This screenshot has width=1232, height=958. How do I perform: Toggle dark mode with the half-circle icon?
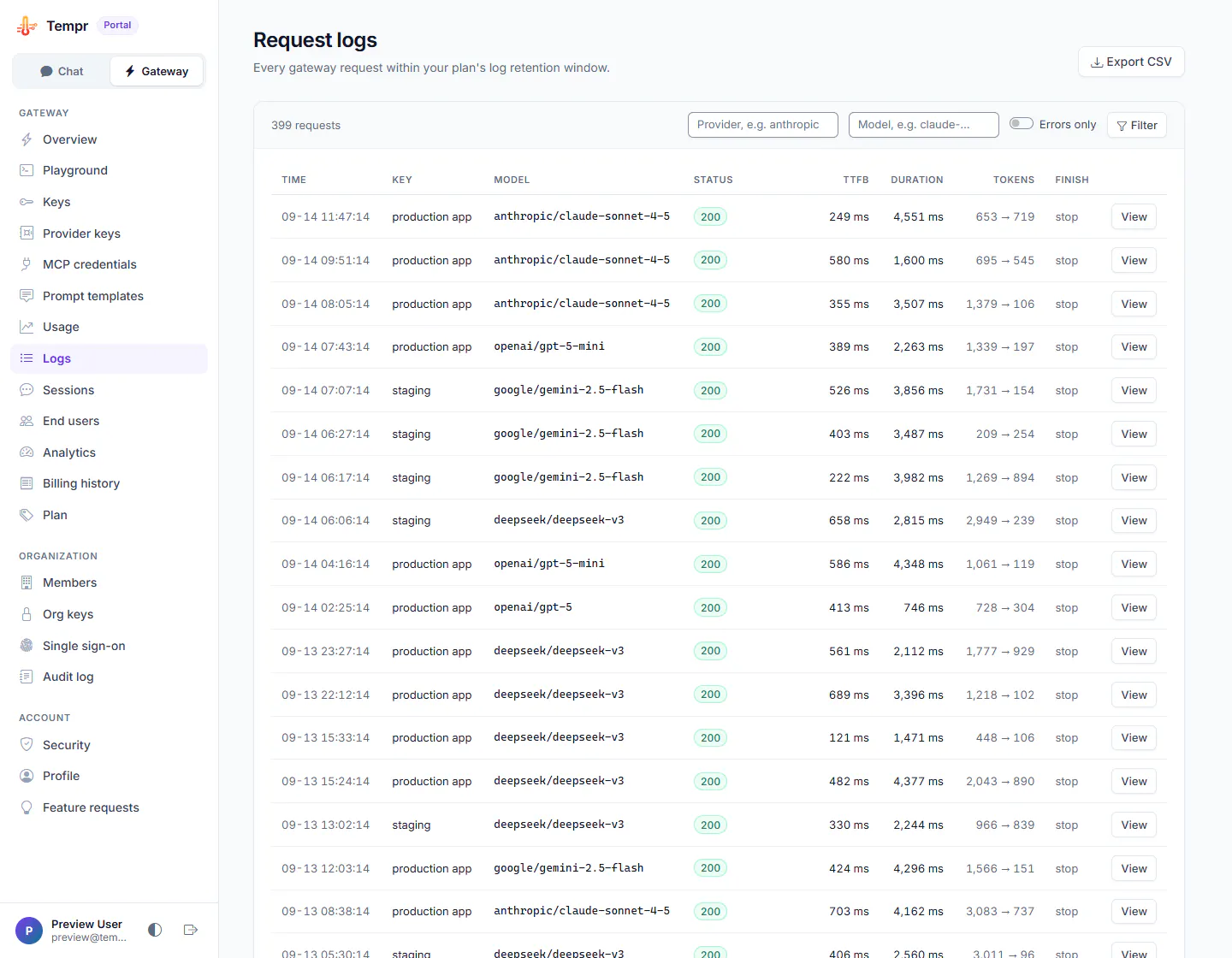point(155,930)
